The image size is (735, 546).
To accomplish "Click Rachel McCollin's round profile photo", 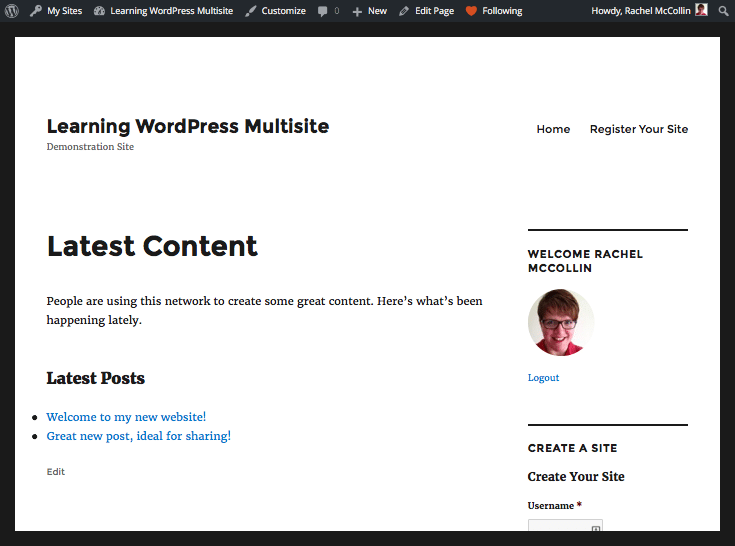I will pos(561,322).
